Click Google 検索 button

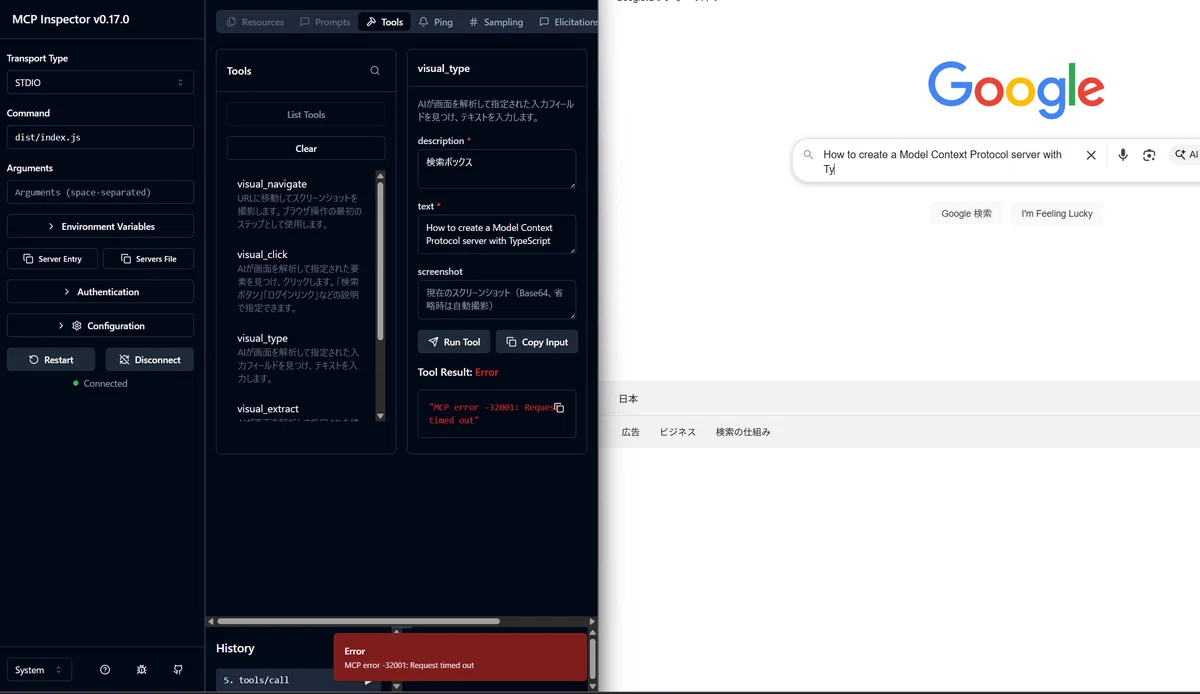tap(966, 214)
